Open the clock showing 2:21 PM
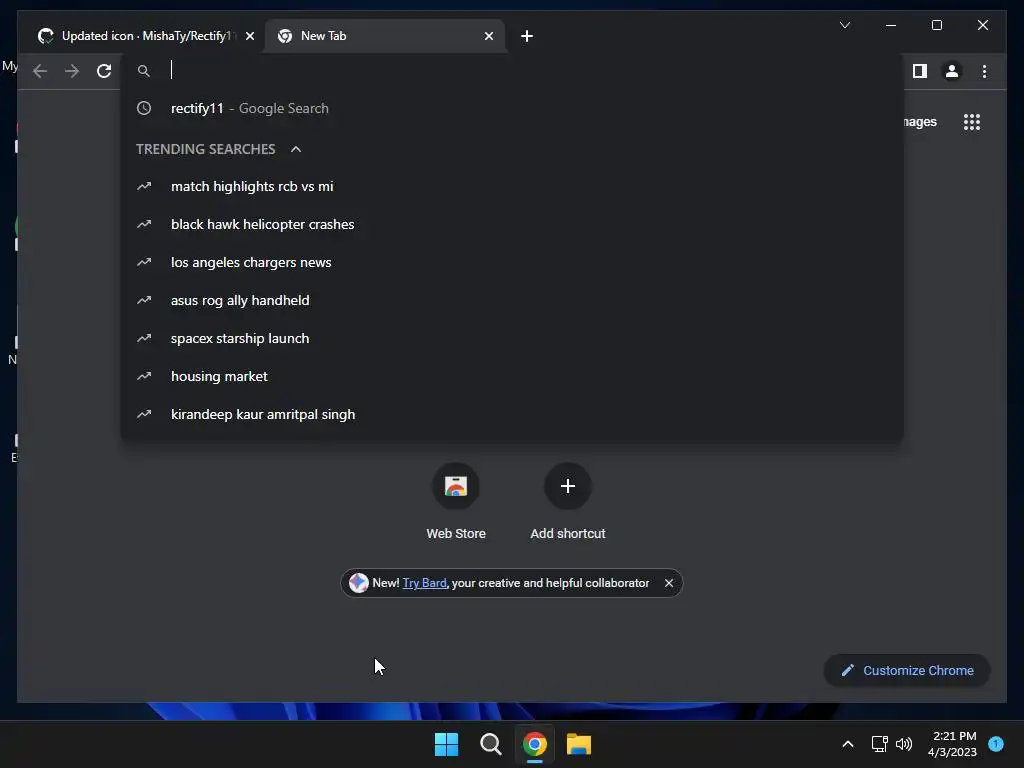Image resolution: width=1024 pixels, height=768 pixels. pos(953,744)
